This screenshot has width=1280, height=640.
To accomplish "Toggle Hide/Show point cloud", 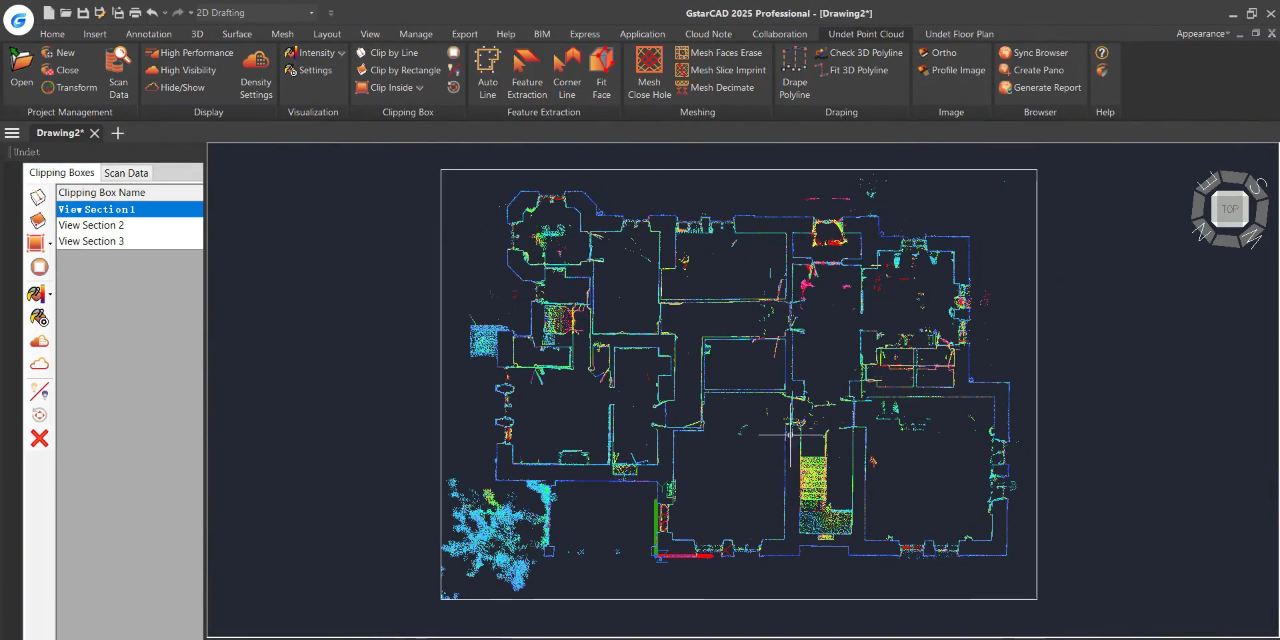I will pos(175,87).
